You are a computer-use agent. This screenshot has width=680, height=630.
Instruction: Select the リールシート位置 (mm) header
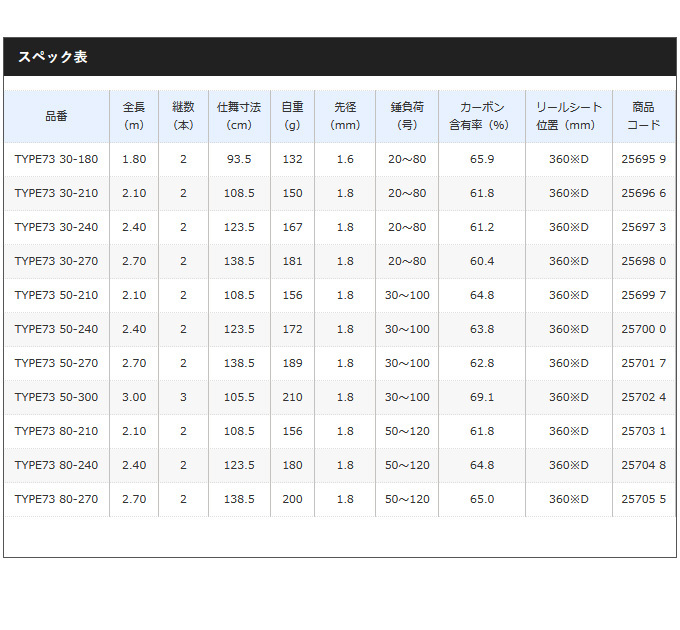tap(568, 116)
